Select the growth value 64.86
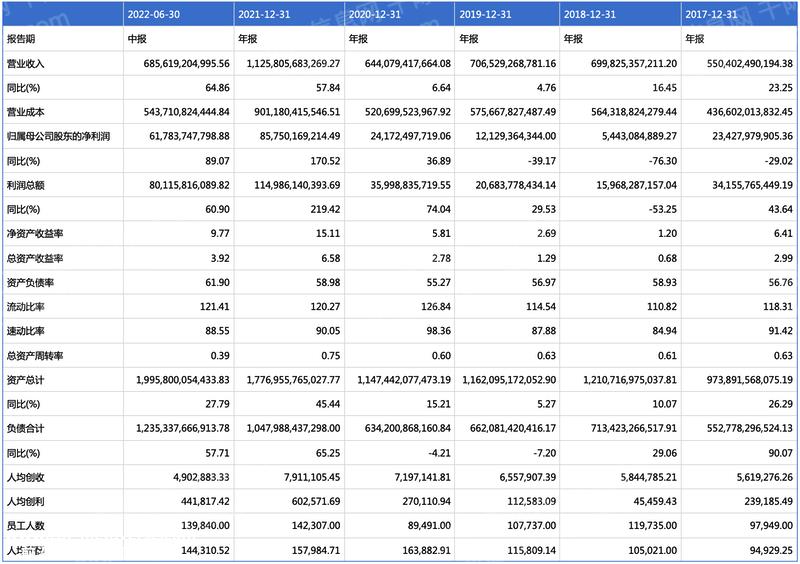The width and height of the screenshot is (800, 564). pyautogui.click(x=217, y=88)
